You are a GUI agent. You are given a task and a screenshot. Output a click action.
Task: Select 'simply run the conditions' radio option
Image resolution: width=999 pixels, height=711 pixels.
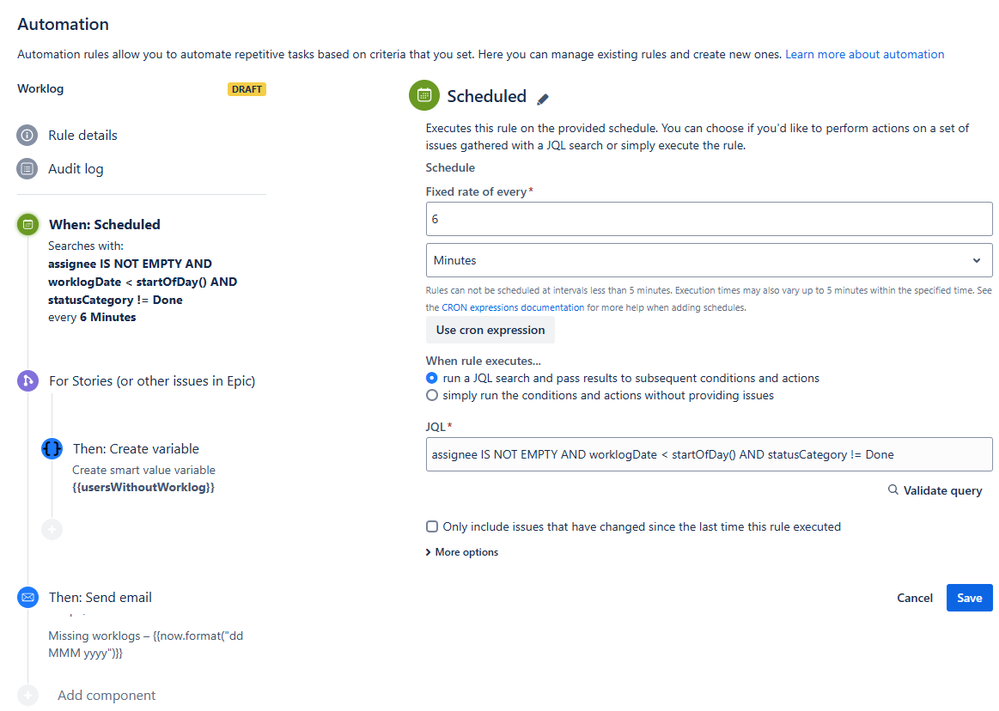point(432,395)
